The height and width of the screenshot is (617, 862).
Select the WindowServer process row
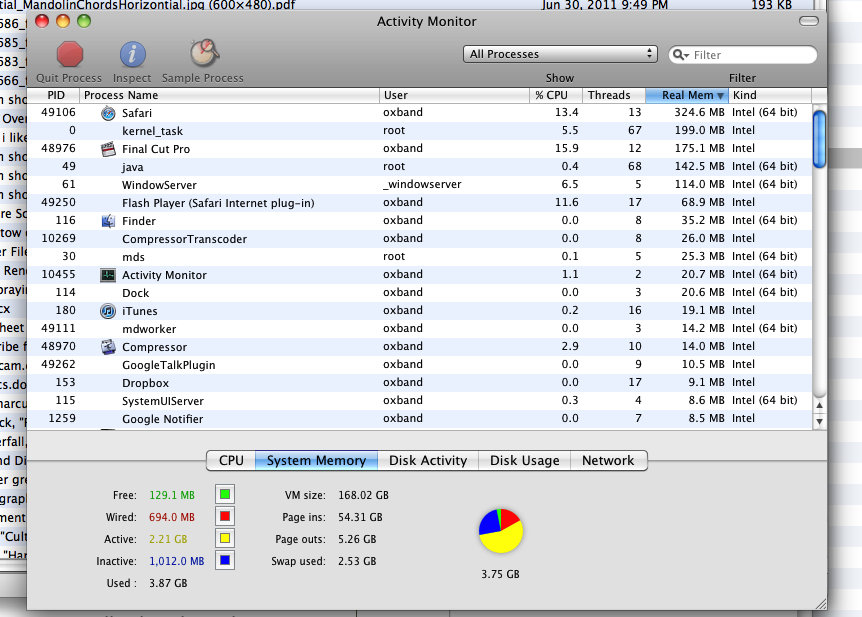pos(419,185)
